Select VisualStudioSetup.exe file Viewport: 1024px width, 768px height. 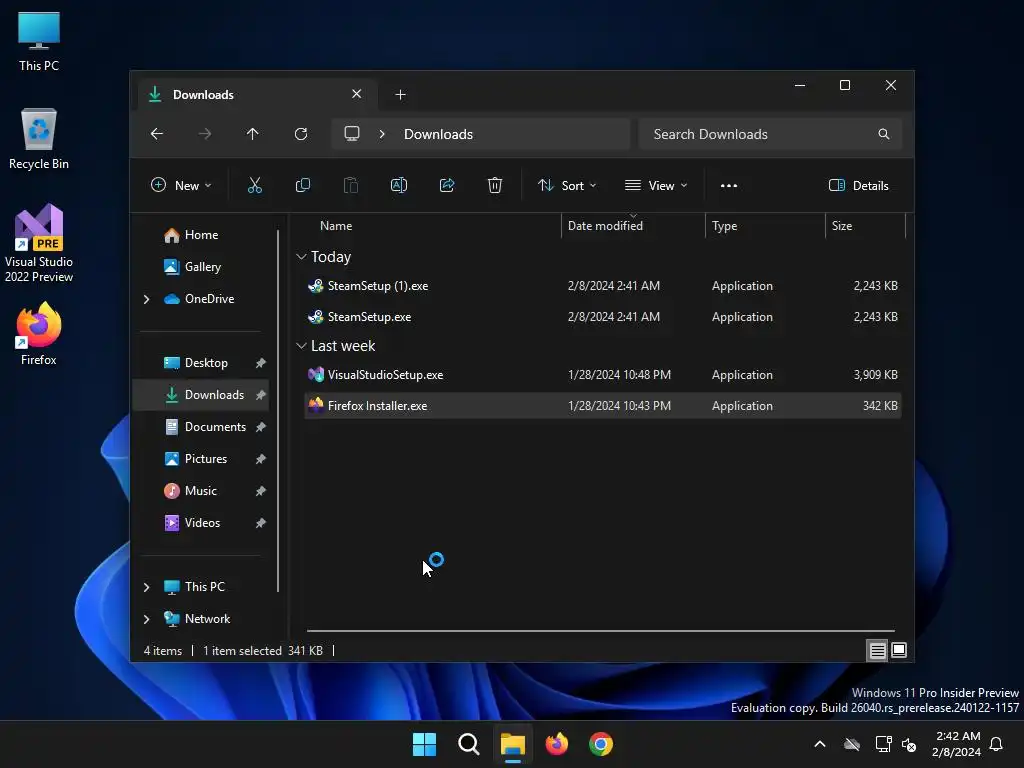[x=603, y=375]
